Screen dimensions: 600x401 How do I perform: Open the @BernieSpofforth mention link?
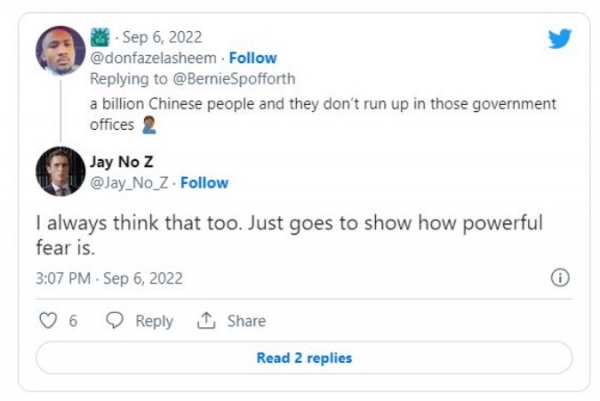coord(235,78)
